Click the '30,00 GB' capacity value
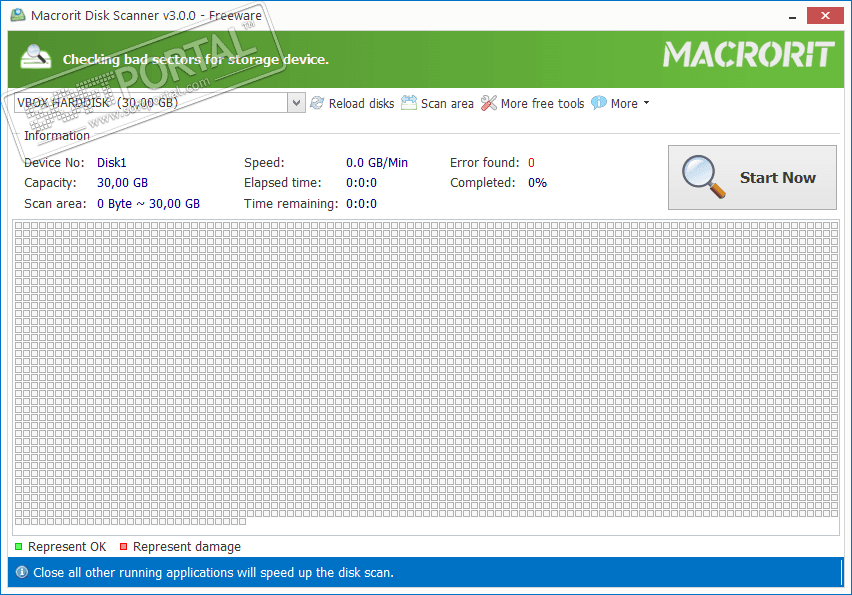Viewport: 852px width, 595px height. click(x=122, y=183)
